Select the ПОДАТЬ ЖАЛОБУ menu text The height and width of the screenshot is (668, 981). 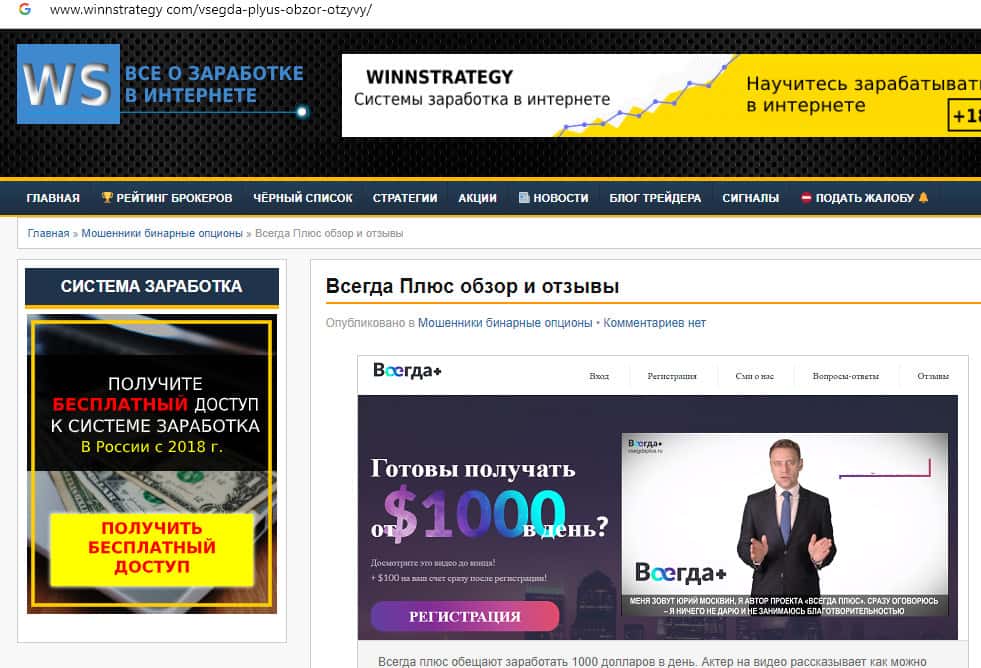[x=865, y=198]
